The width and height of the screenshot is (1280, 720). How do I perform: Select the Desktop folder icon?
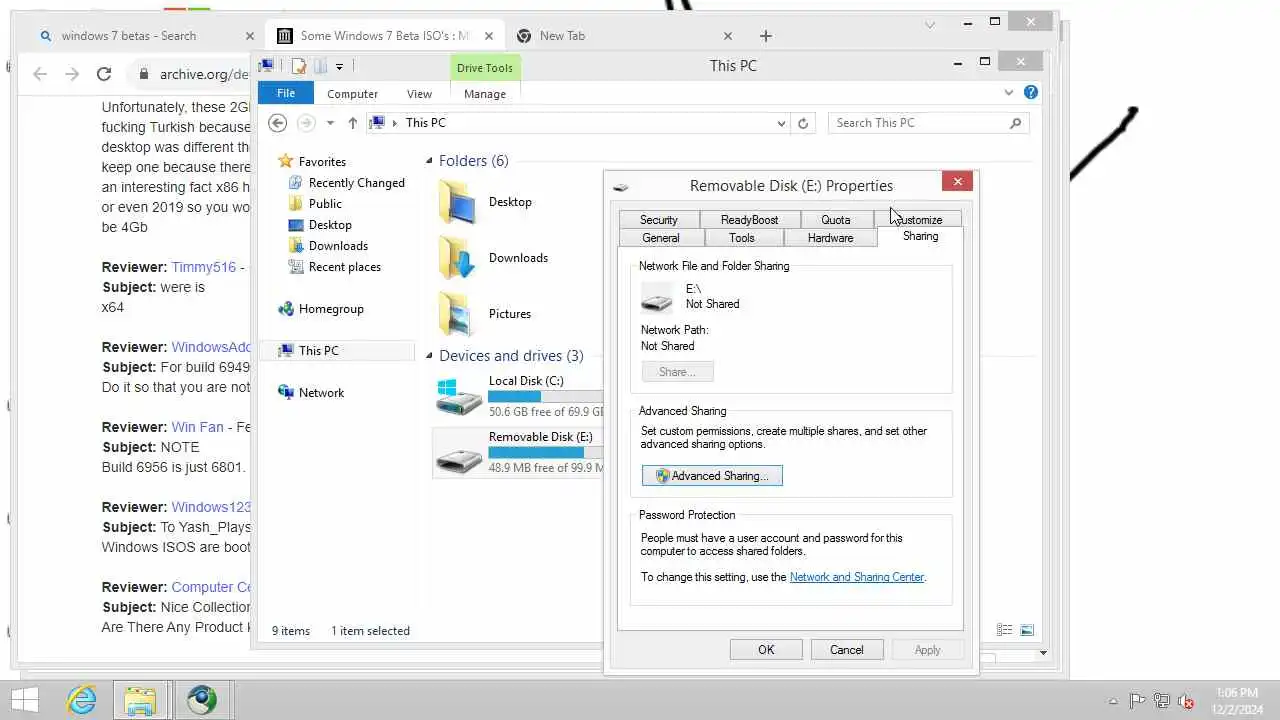point(457,202)
